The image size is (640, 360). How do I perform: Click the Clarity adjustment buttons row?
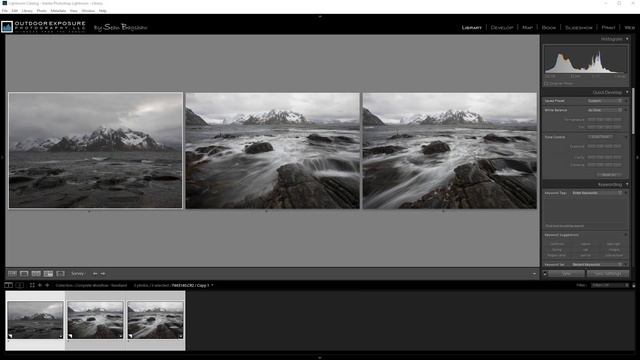click(604, 157)
